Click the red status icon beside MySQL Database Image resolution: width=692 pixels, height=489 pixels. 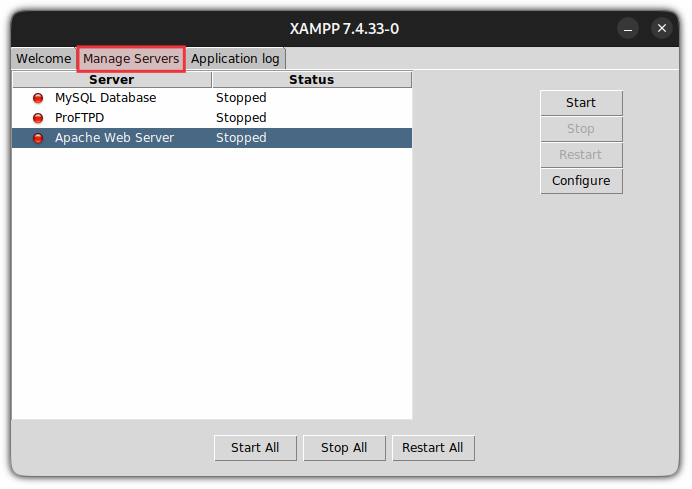38,98
